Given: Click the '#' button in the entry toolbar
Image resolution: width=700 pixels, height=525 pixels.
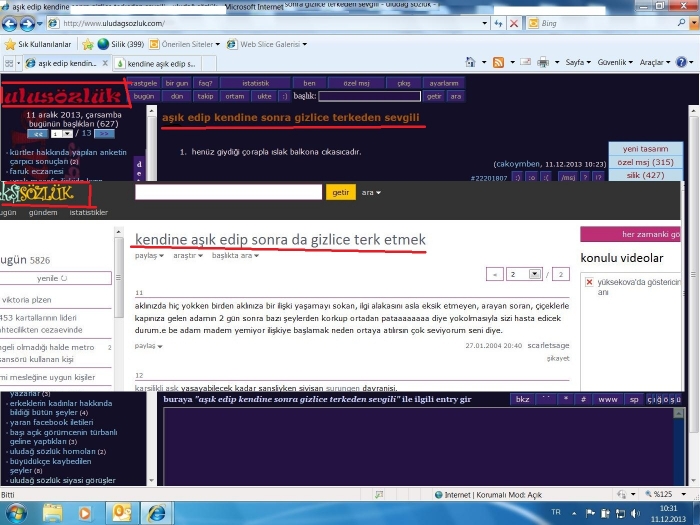Looking at the screenshot, I should [x=583, y=400].
